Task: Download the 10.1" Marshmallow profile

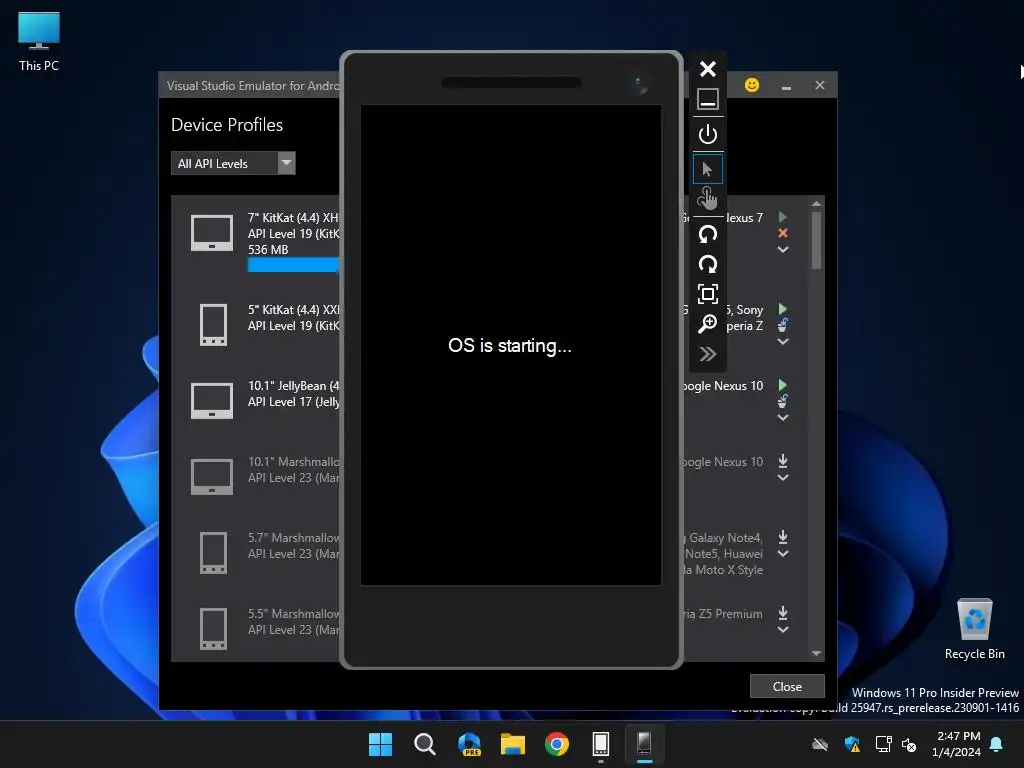Action: click(x=782, y=461)
